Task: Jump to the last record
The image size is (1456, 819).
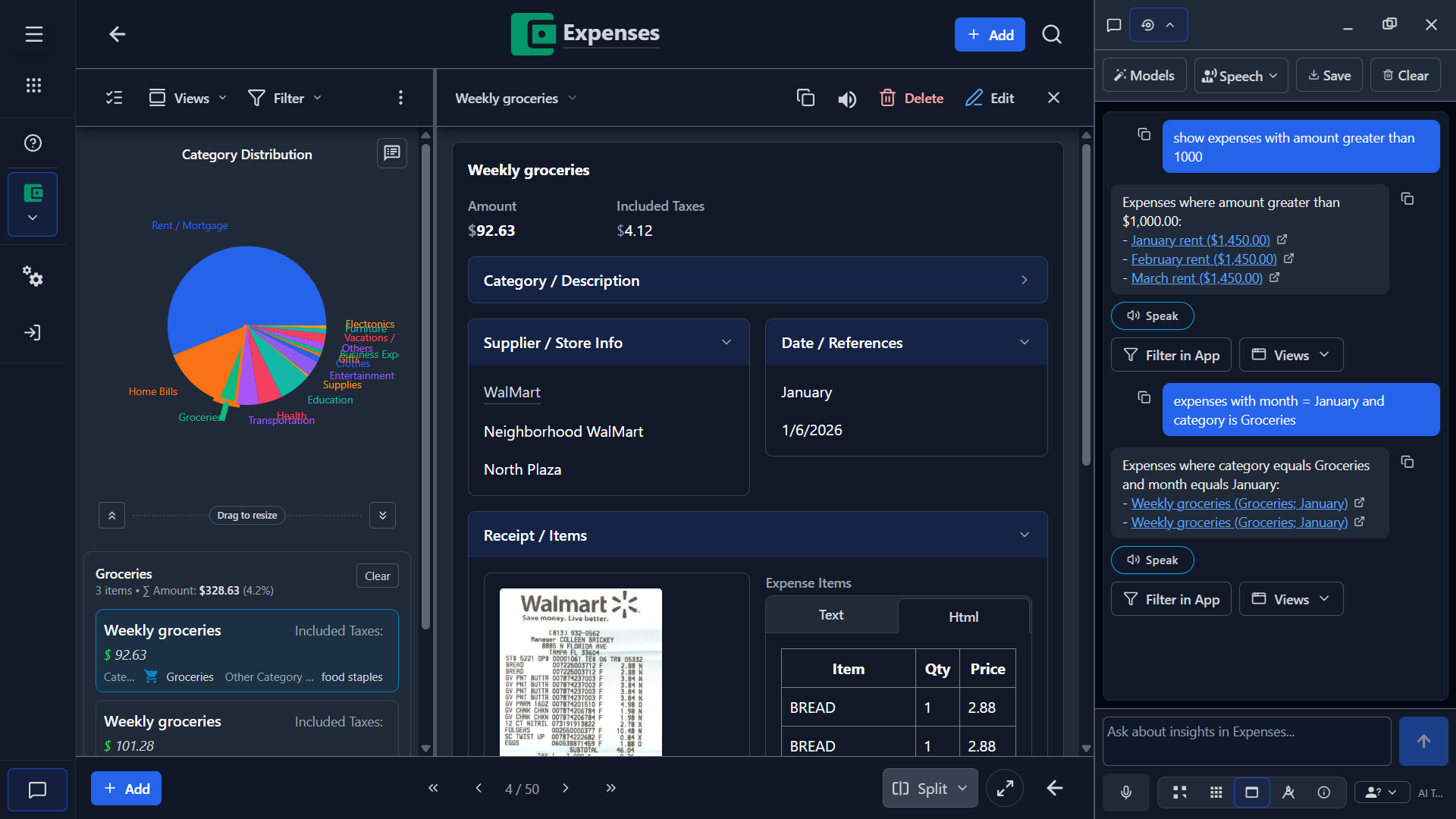Action: pos(611,788)
